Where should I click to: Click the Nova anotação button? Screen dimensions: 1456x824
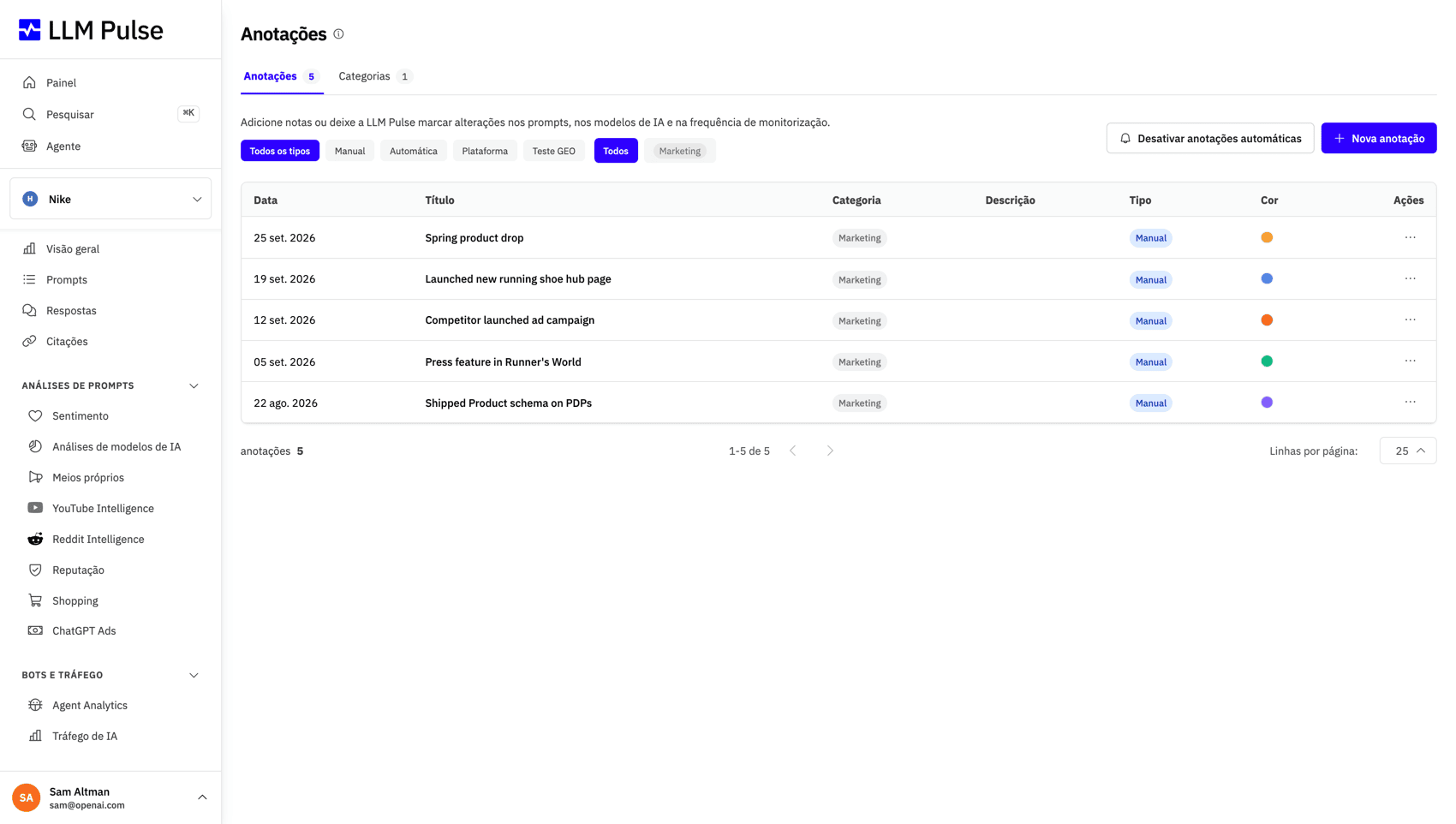pyautogui.click(x=1379, y=138)
